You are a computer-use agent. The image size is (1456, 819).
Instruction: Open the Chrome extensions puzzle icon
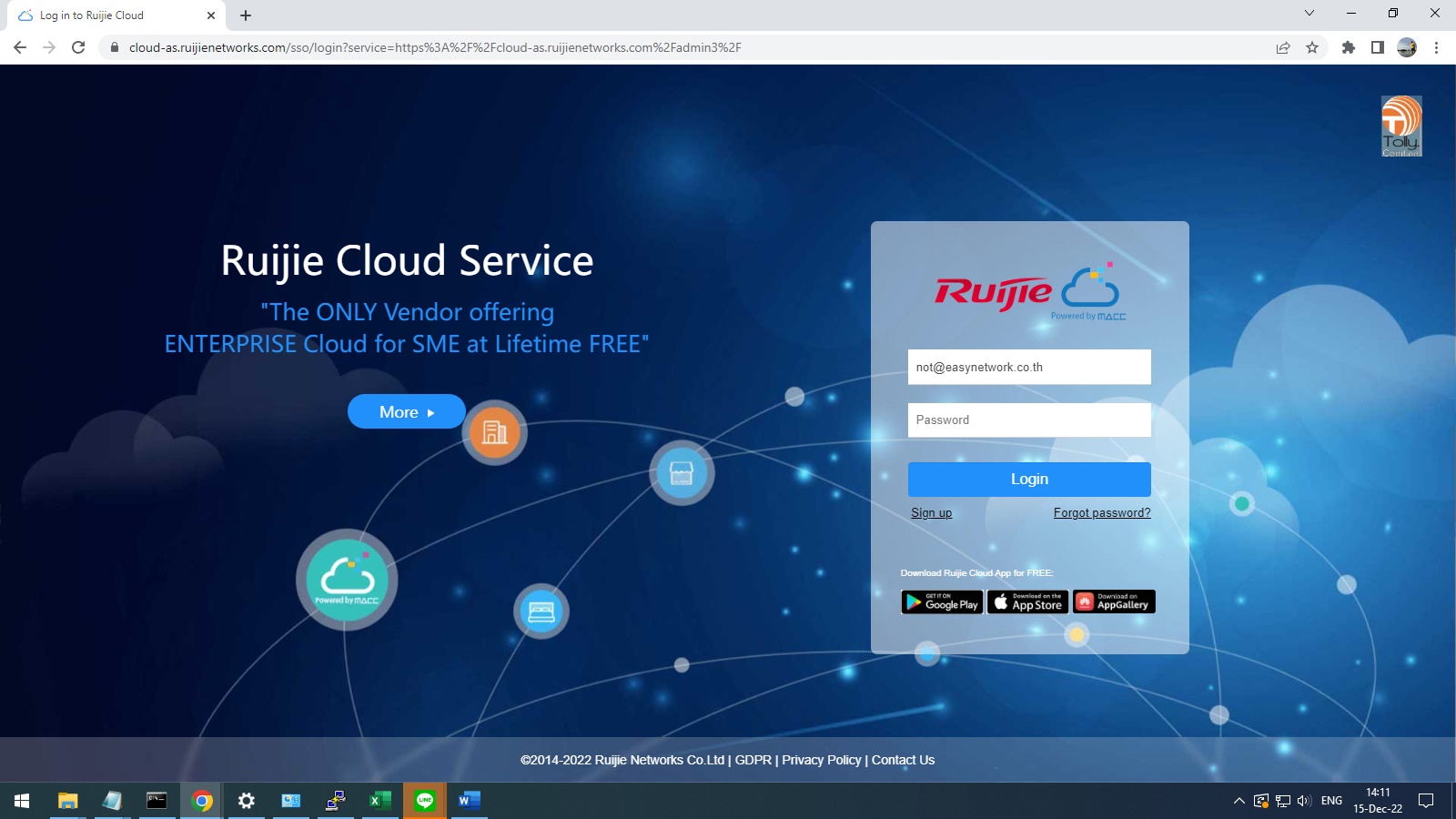coord(1349,47)
